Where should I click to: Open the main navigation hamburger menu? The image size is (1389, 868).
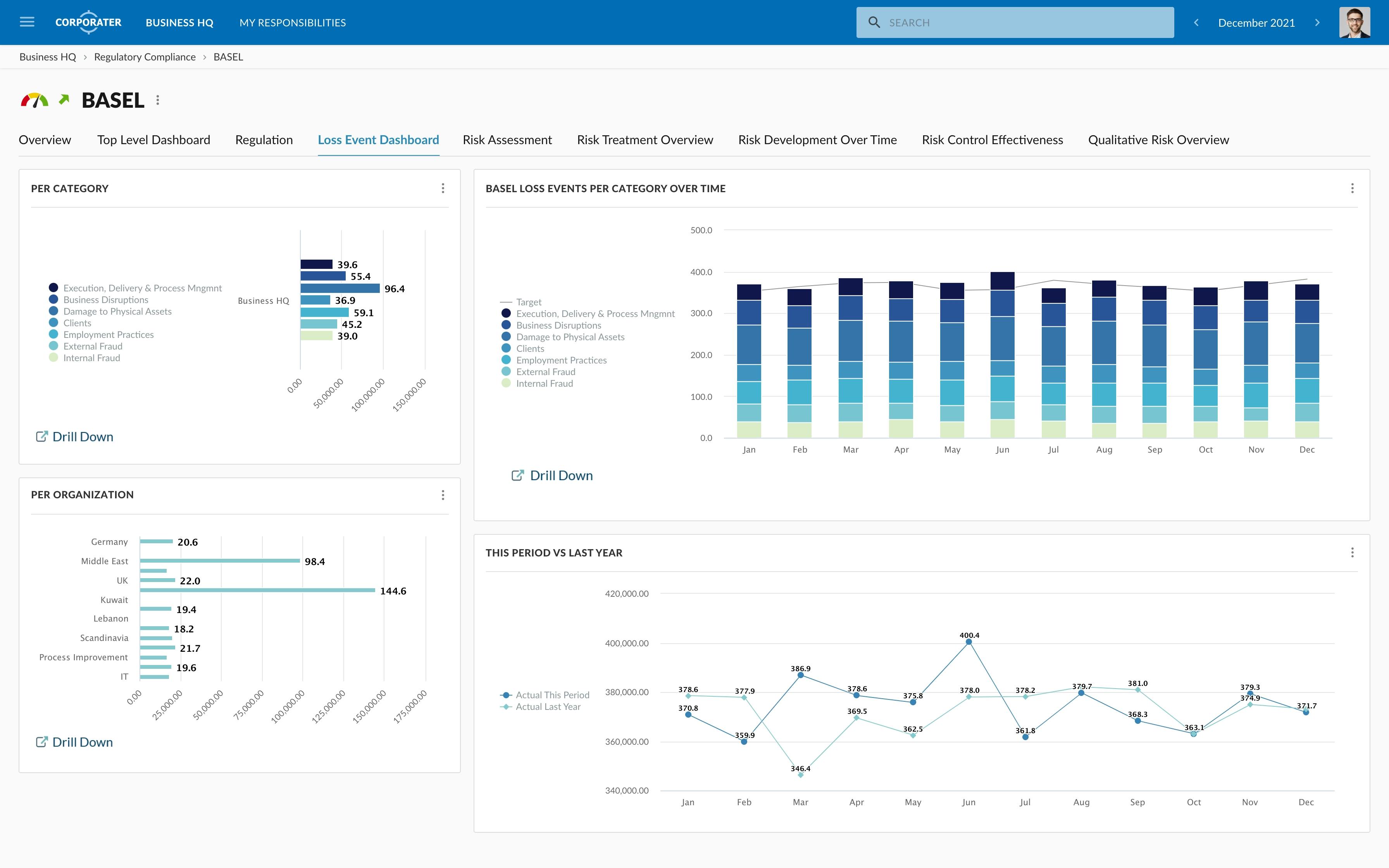tap(27, 22)
